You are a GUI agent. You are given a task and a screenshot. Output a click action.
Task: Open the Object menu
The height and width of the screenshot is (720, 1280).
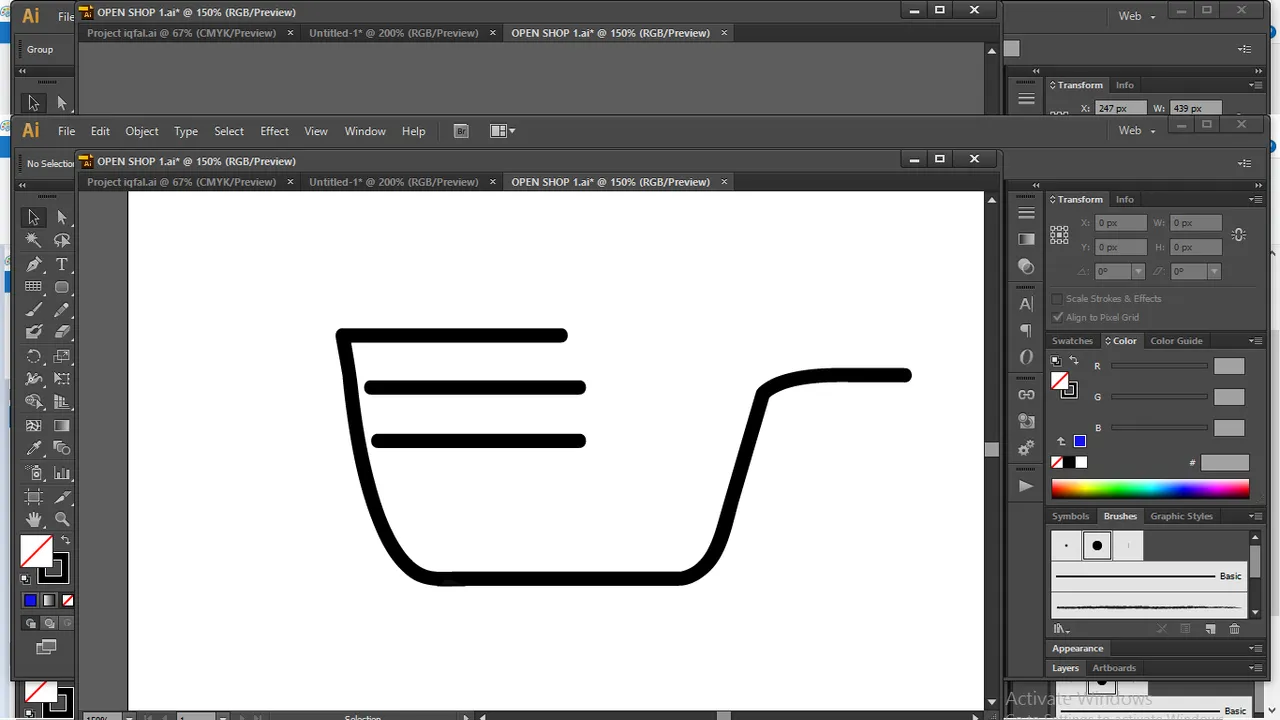point(142,131)
